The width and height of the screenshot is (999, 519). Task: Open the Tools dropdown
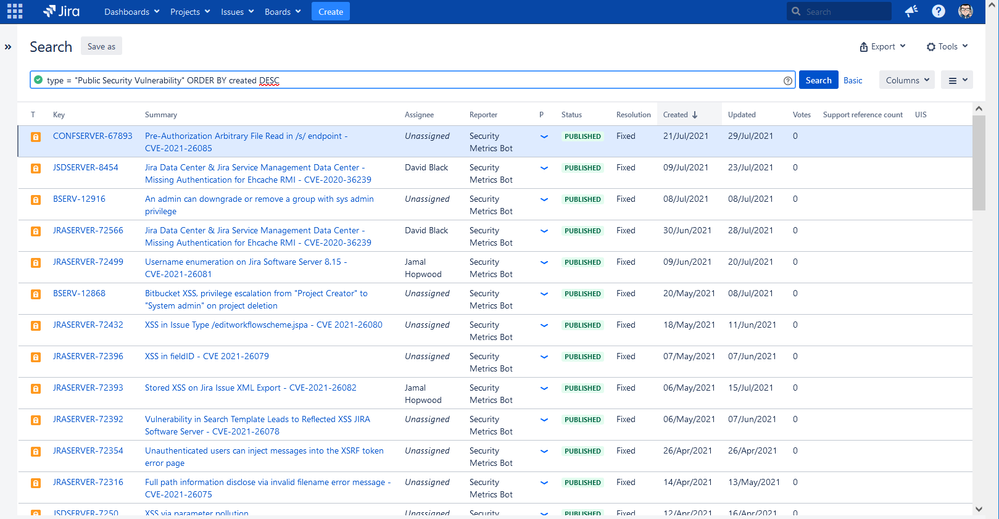click(x=947, y=46)
